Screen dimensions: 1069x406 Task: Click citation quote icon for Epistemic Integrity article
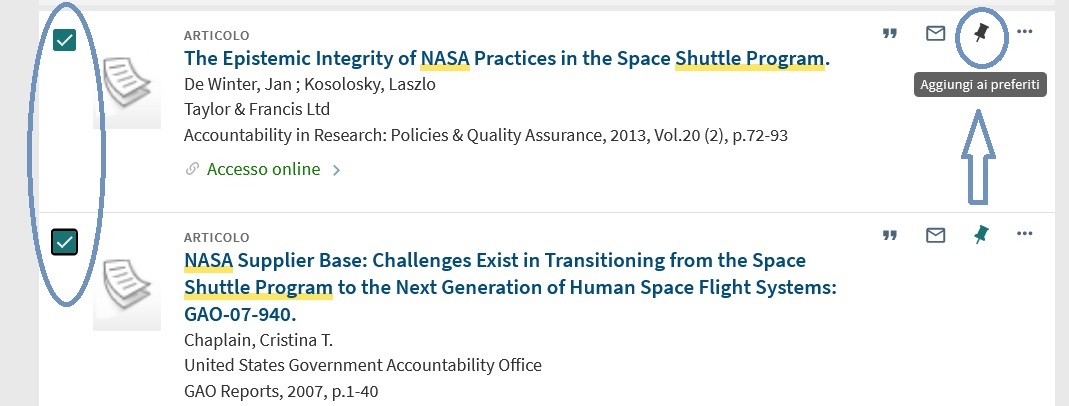coord(889,33)
